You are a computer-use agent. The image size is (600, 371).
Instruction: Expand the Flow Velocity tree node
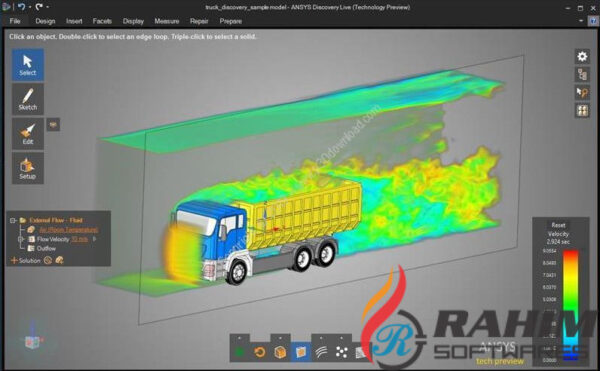coord(21,239)
